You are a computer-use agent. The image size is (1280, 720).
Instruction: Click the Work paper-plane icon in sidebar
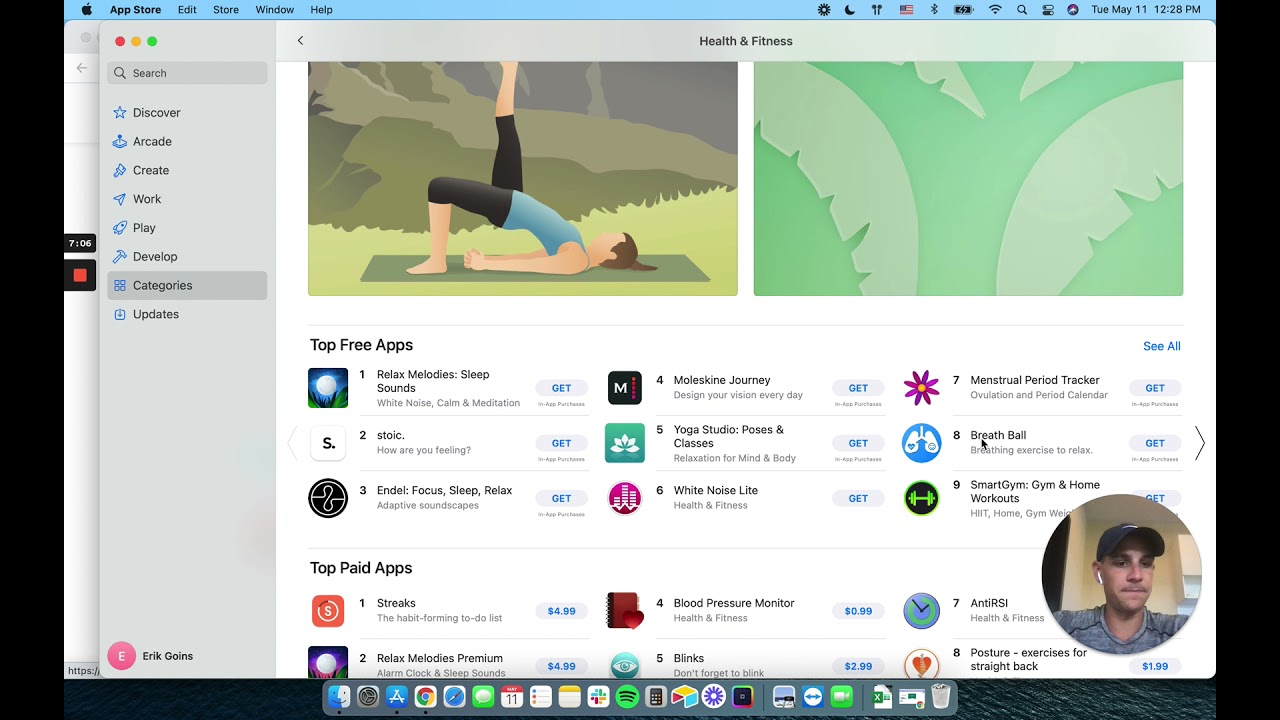click(120, 199)
